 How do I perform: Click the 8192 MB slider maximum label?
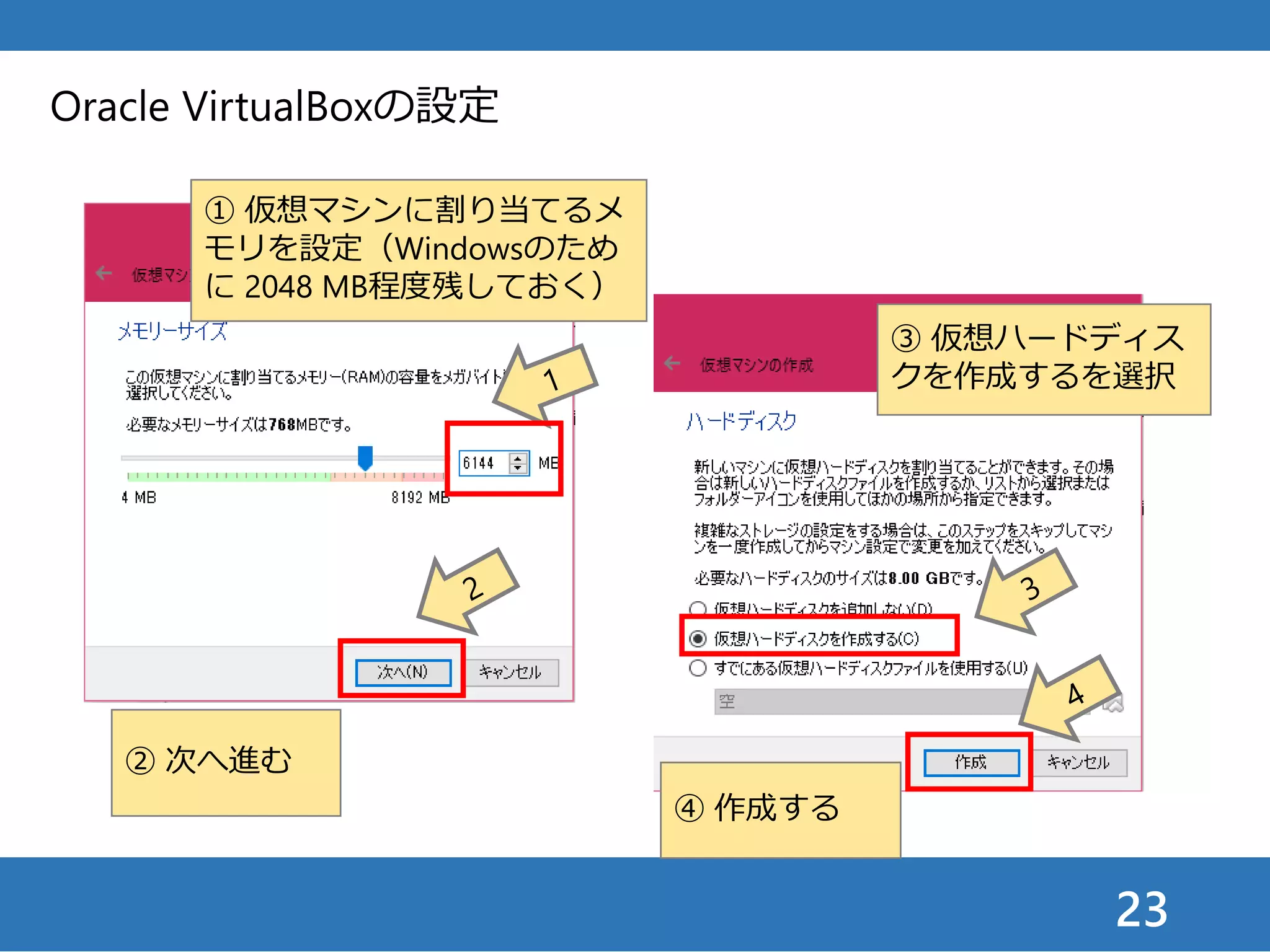pos(420,498)
